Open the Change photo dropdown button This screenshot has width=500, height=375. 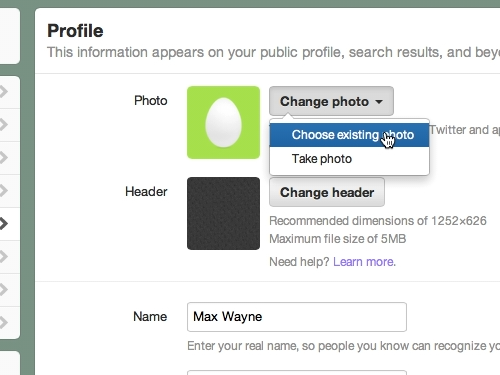[x=331, y=101]
